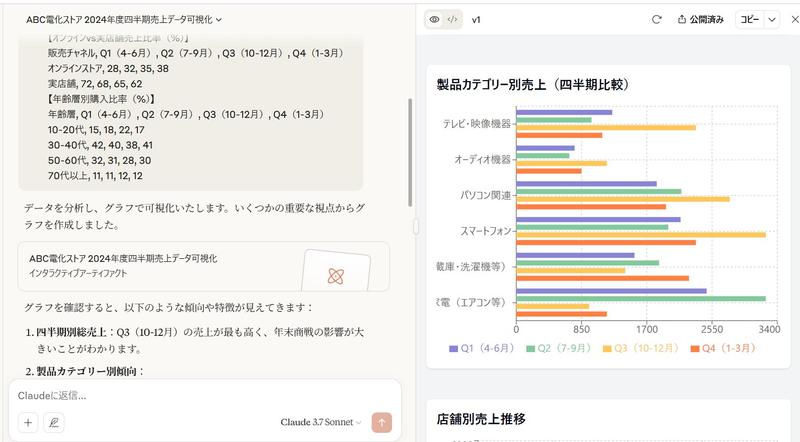Open ABC電化ストア interactive artifact card
This screenshot has height=442, width=800.
click(x=204, y=266)
